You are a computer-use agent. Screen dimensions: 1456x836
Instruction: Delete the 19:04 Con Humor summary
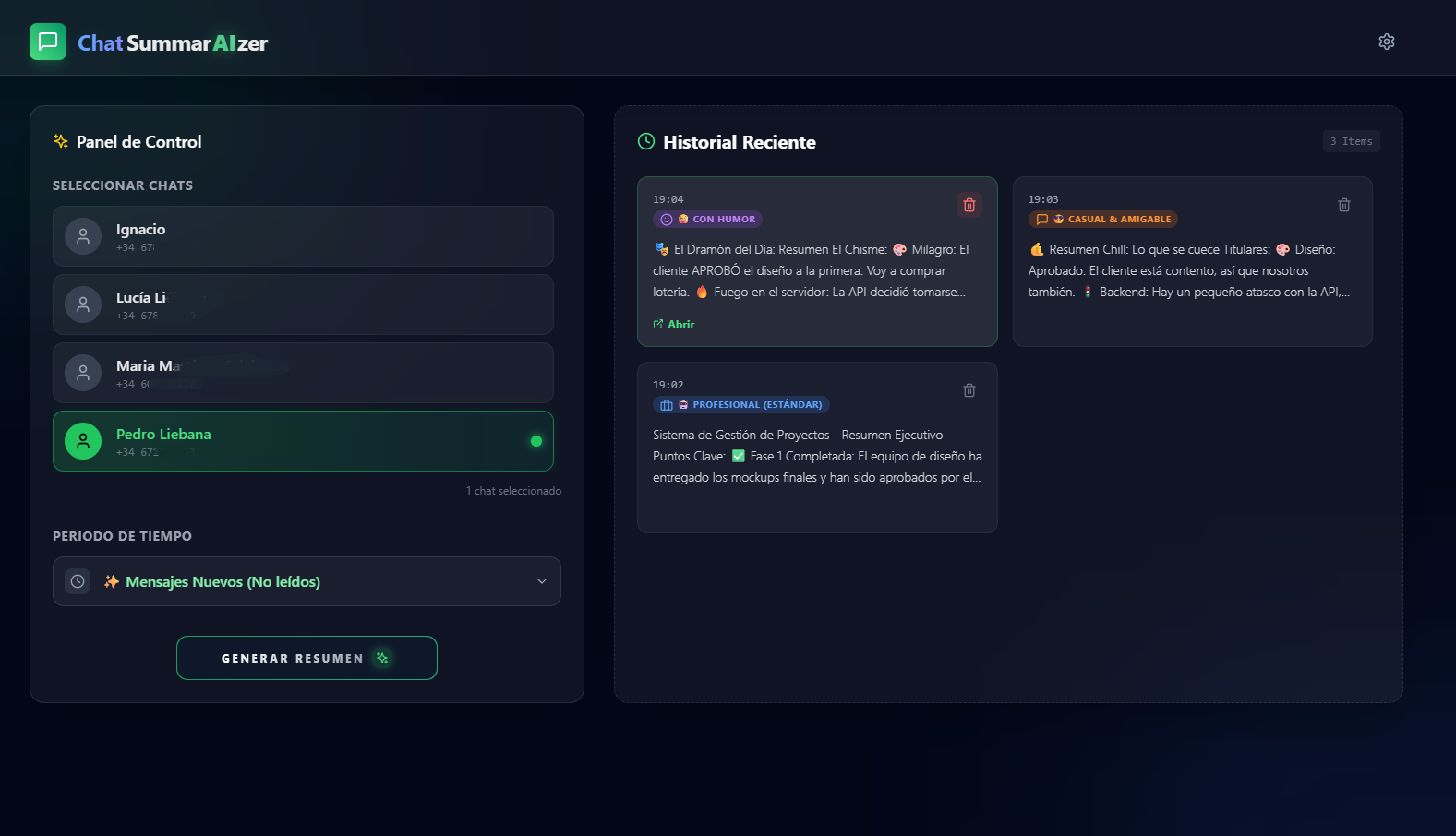[x=969, y=205]
